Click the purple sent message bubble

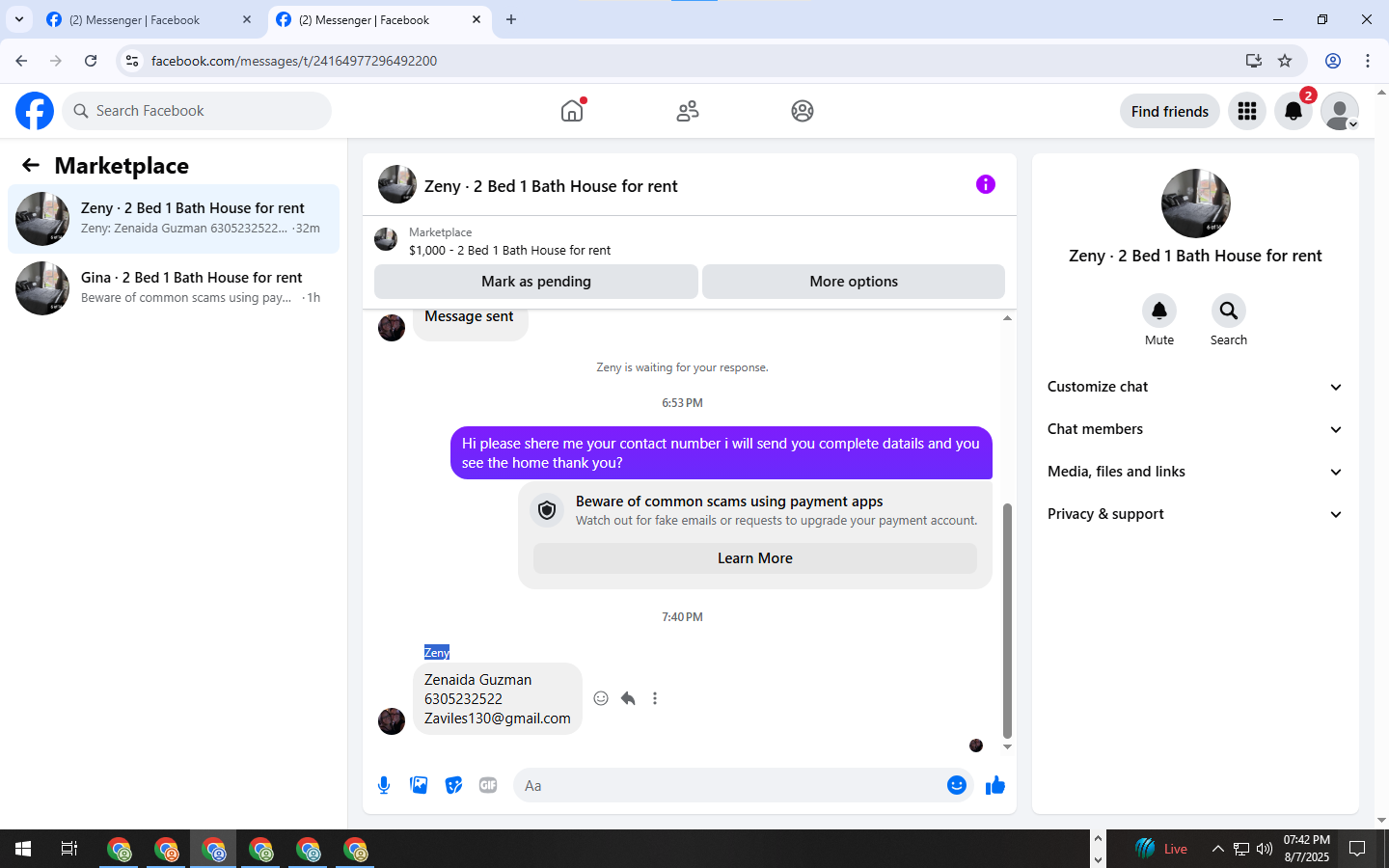point(722,453)
